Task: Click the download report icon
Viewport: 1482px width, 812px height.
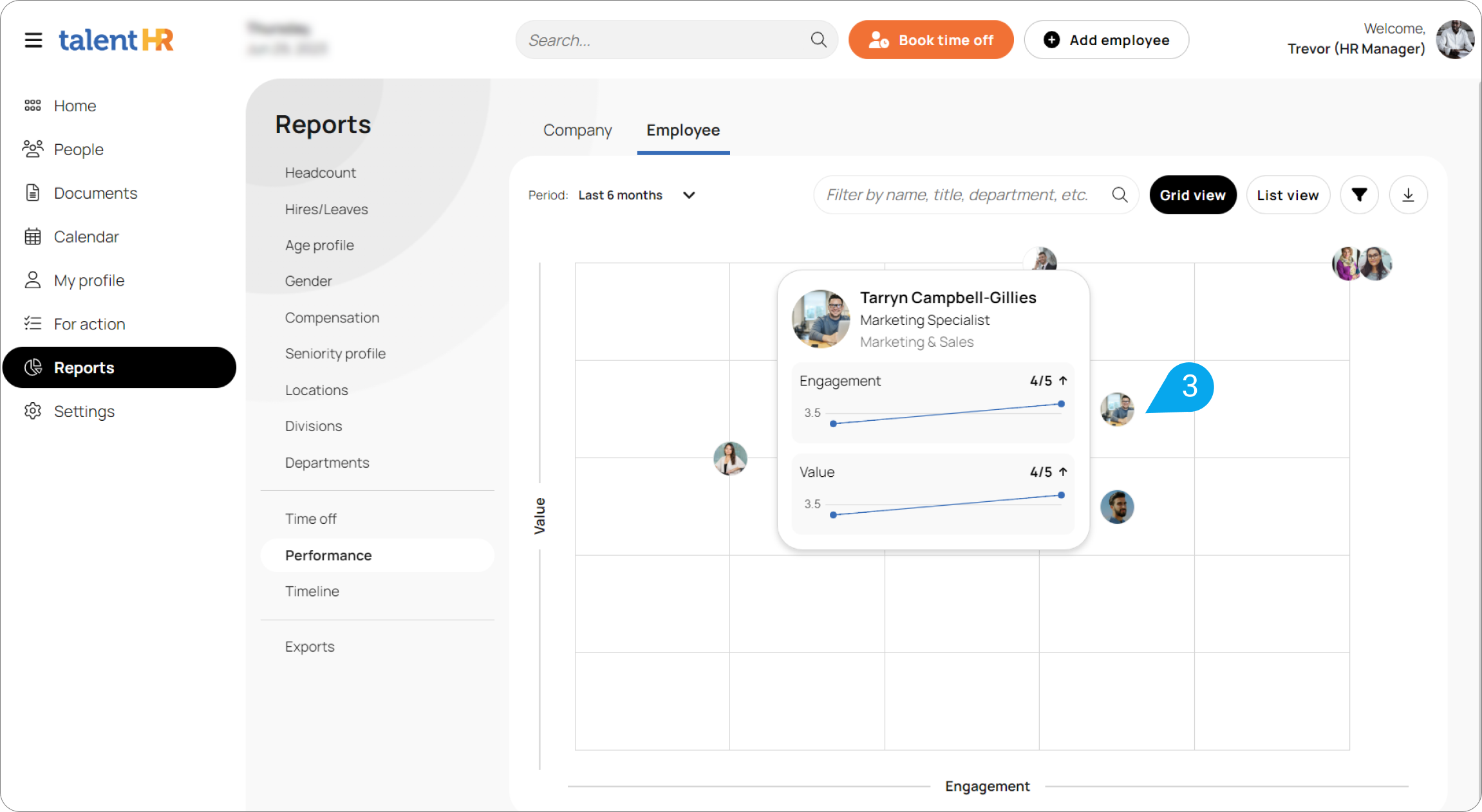Action: 1408,195
